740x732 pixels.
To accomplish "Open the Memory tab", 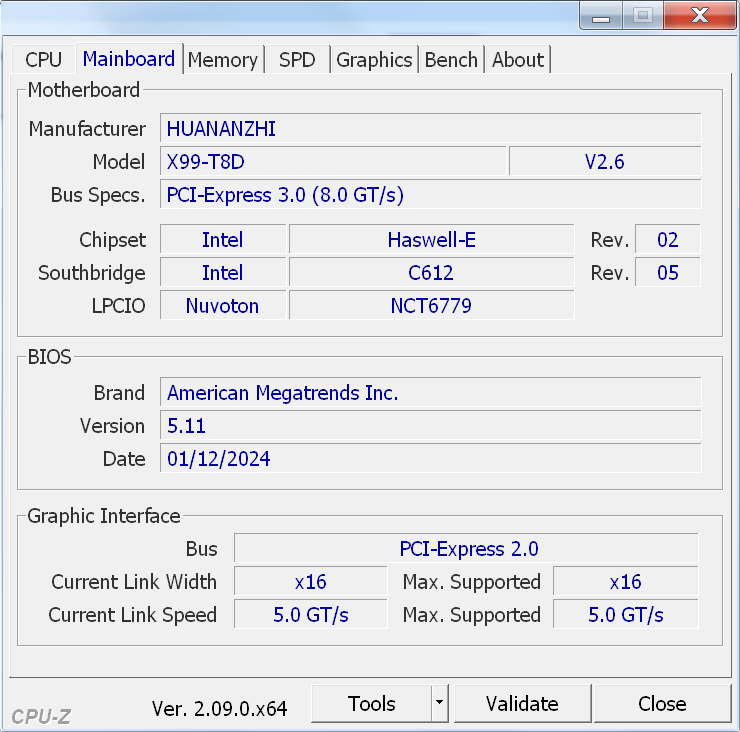I will [223, 60].
